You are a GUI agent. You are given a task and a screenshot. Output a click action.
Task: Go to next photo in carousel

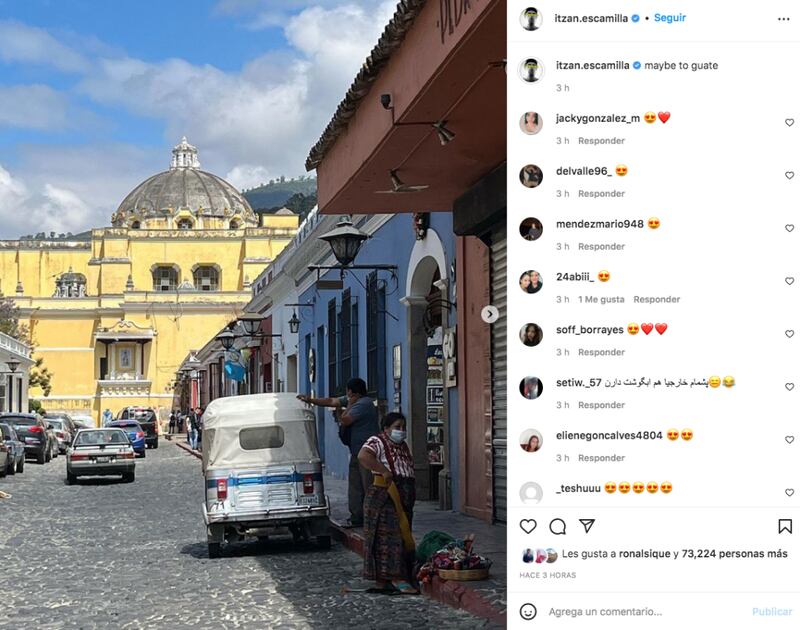[x=490, y=314]
